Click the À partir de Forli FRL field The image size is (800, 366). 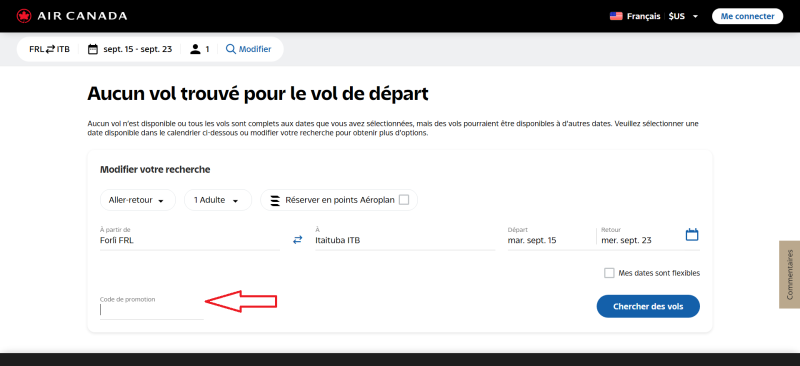pyautogui.click(x=190, y=238)
